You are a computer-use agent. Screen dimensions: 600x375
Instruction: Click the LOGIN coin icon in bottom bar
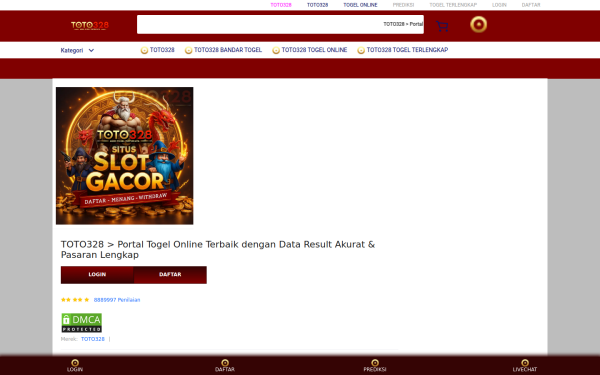tap(75, 362)
